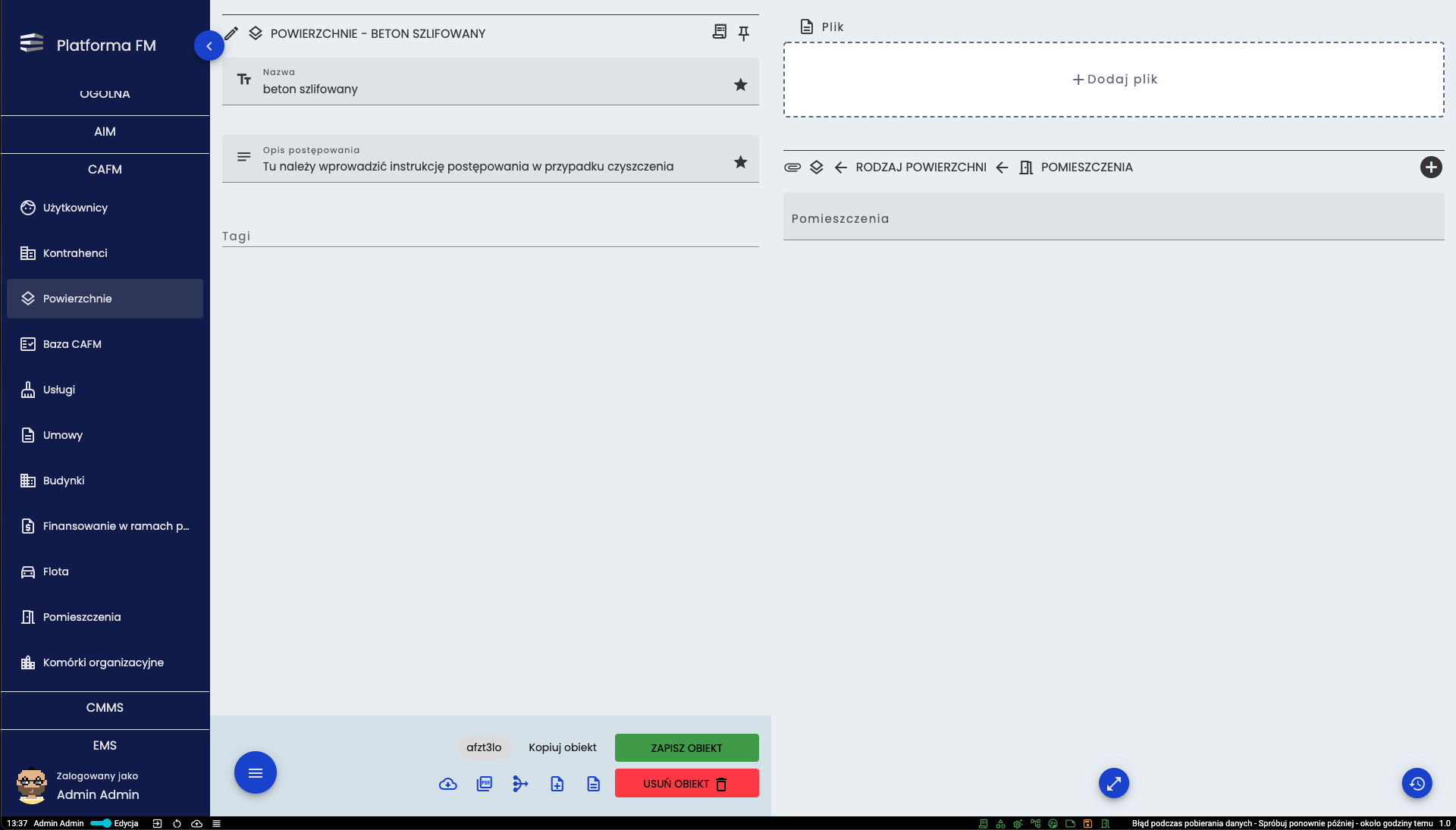Image resolution: width=1456 pixels, height=830 pixels.
Task: Open Usługi in the sidebar
Action: point(105,390)
